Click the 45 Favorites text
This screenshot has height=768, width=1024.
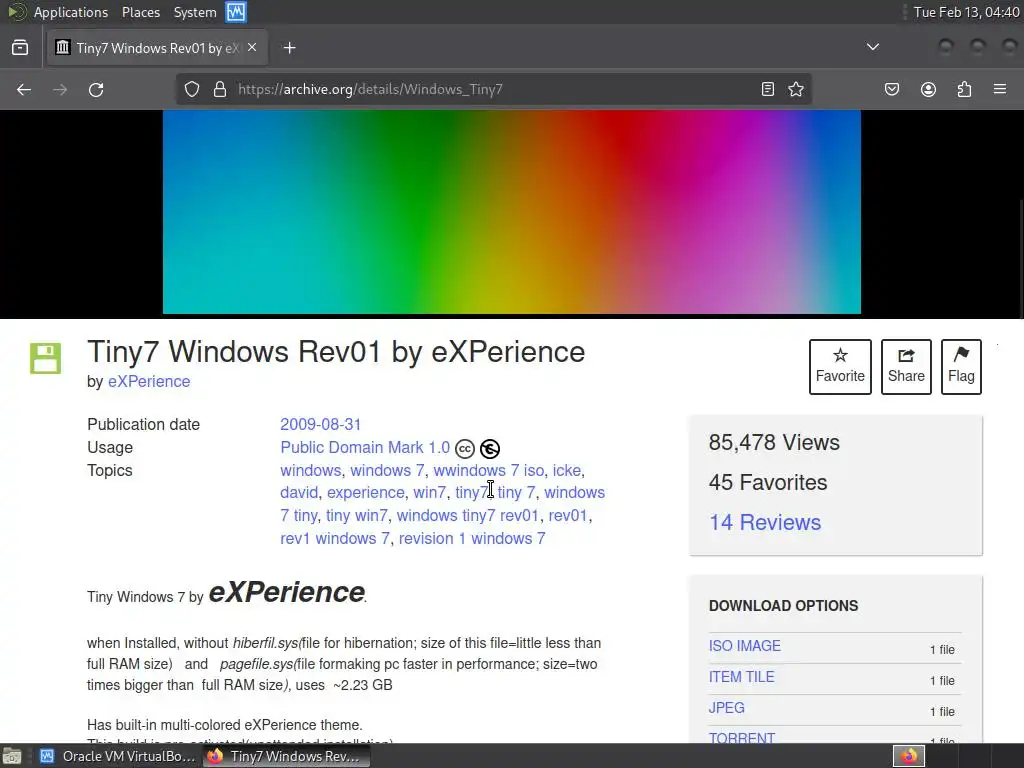(x=768, y=482)
